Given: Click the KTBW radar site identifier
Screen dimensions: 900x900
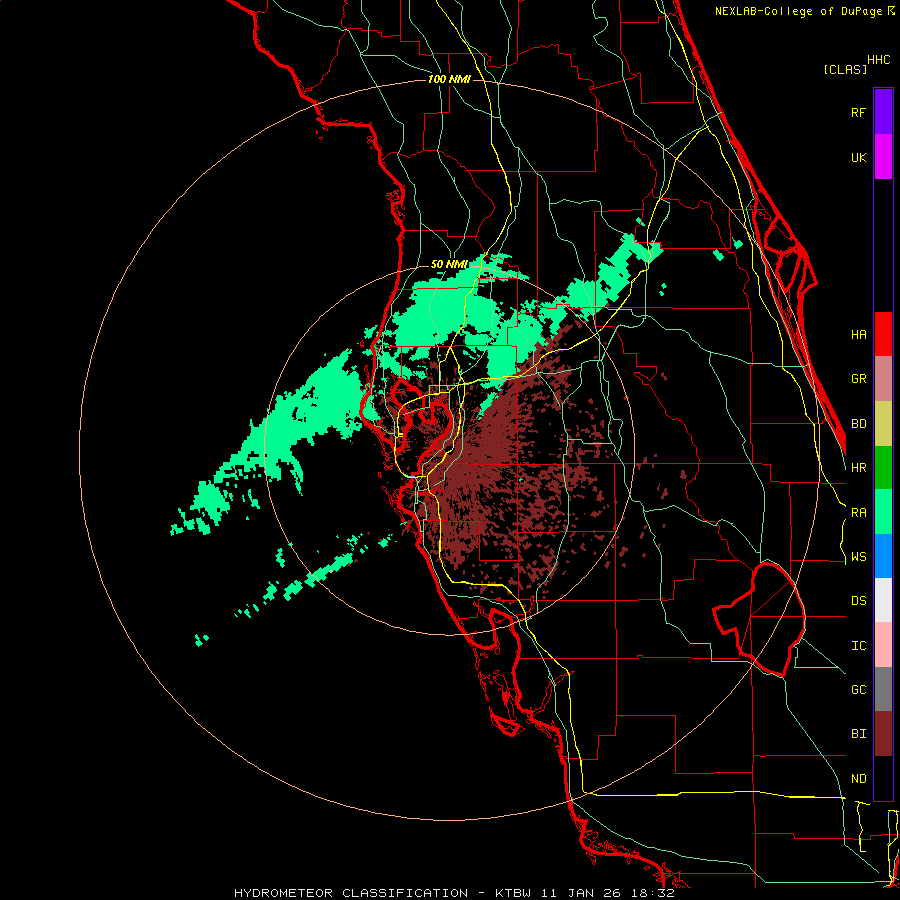Looking at the screenshot, I should pyautogui.click(x=513, y=893).
